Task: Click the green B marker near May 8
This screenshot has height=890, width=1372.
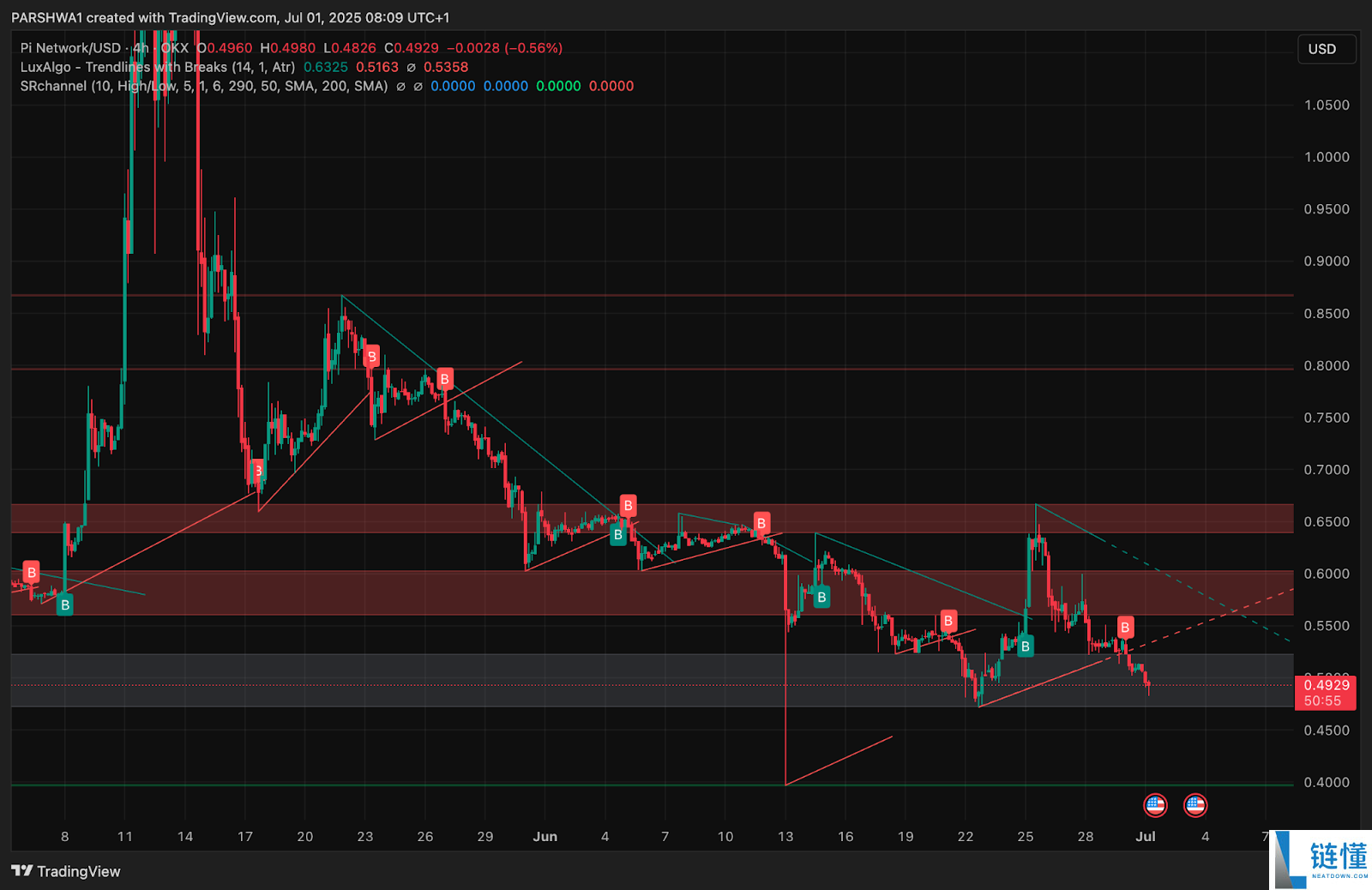Action: 64,605
